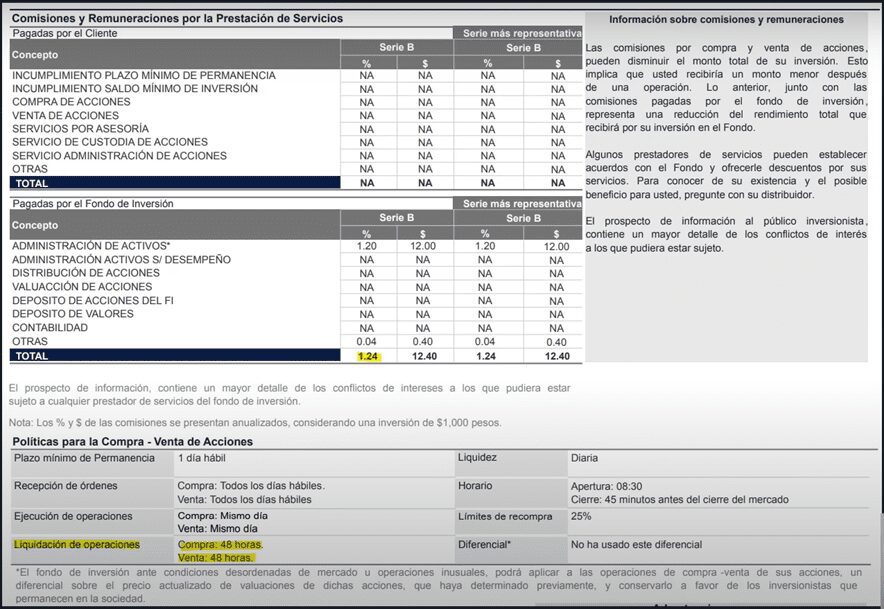Click the 'Límites de recompra' label

click(x=504, y=516)
